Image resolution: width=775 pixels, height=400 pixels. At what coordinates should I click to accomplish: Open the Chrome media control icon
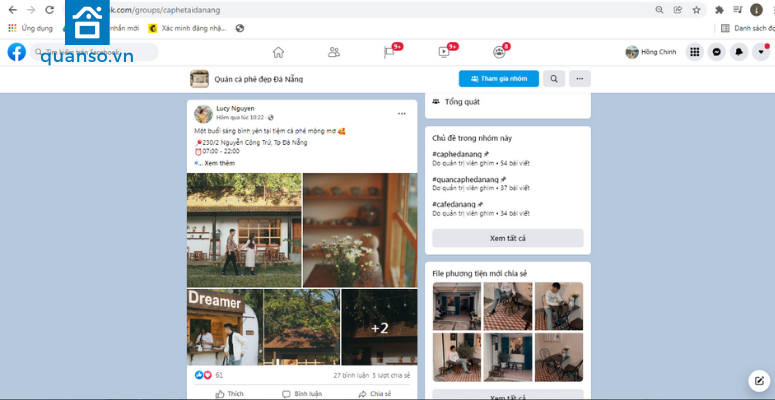(738, 10)
